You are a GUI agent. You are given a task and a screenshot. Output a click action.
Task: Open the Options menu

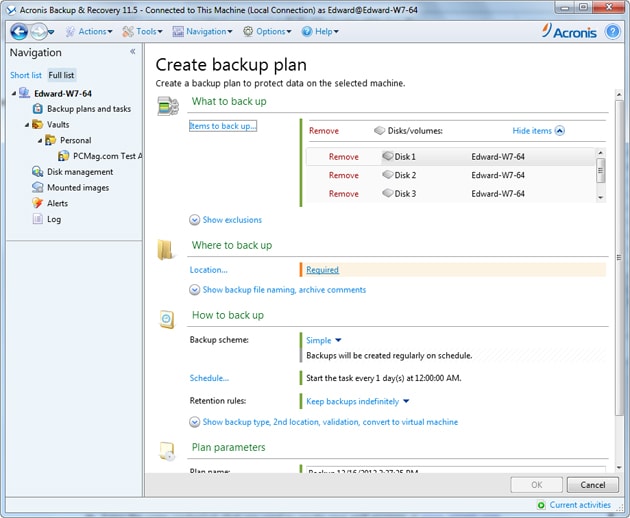point(267,31)
